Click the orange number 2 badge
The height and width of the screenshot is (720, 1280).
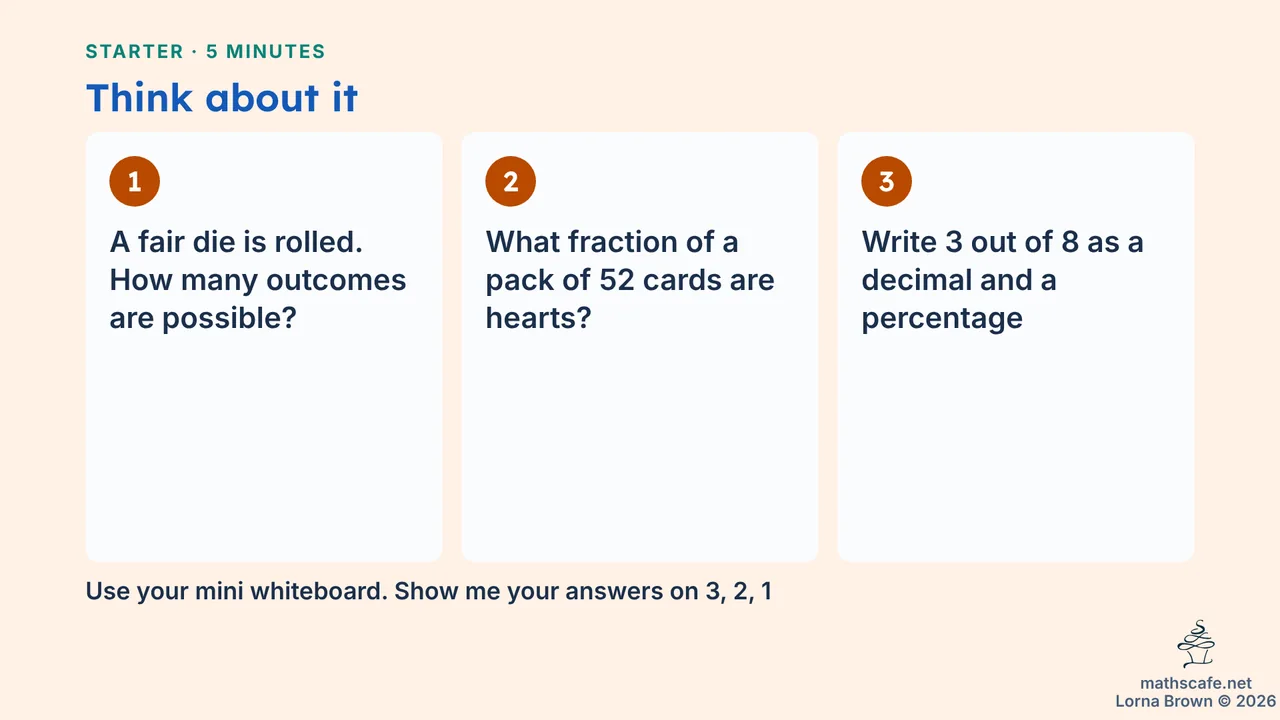[x=511, y=181]
